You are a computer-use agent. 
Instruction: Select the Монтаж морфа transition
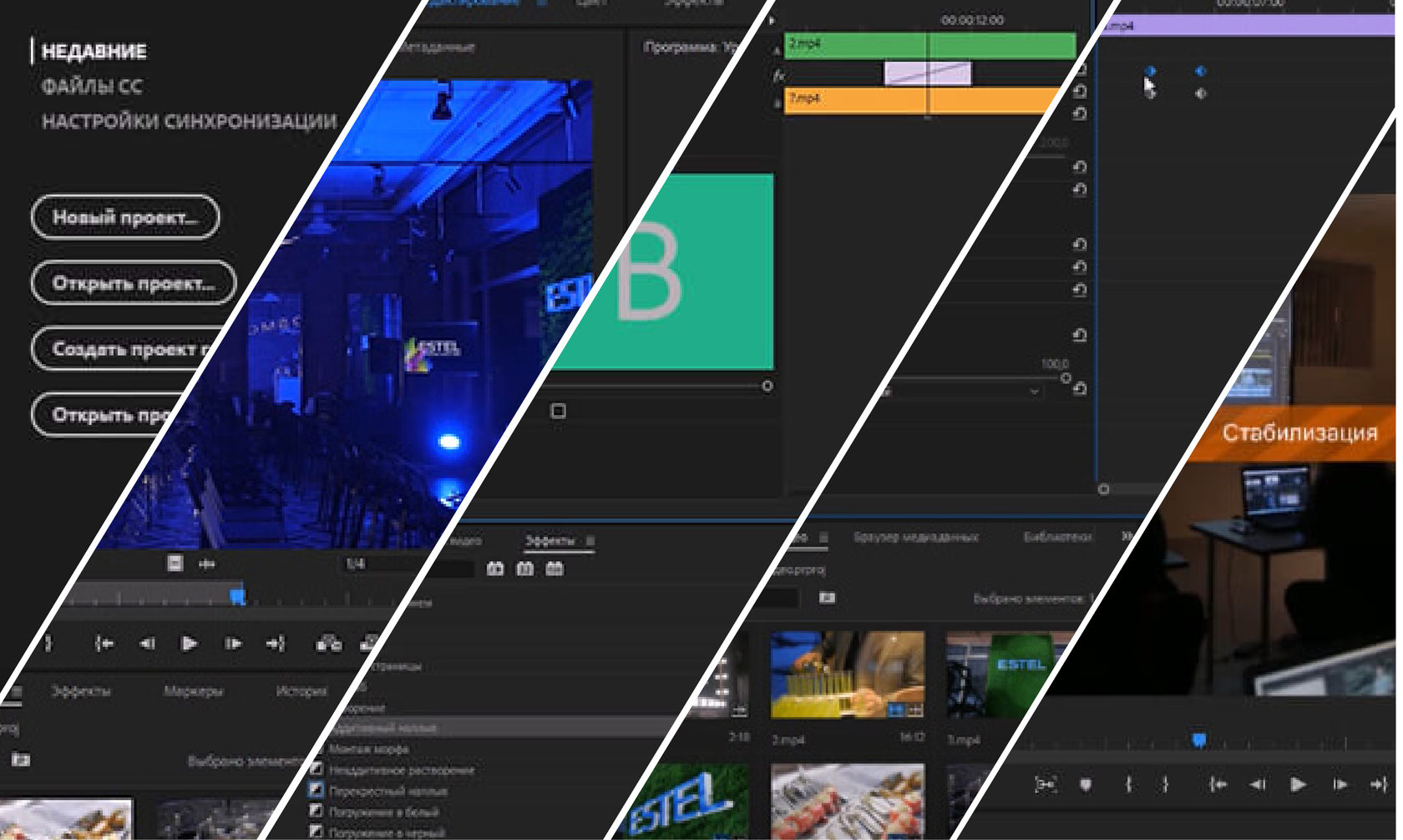(x=368, y=749)
